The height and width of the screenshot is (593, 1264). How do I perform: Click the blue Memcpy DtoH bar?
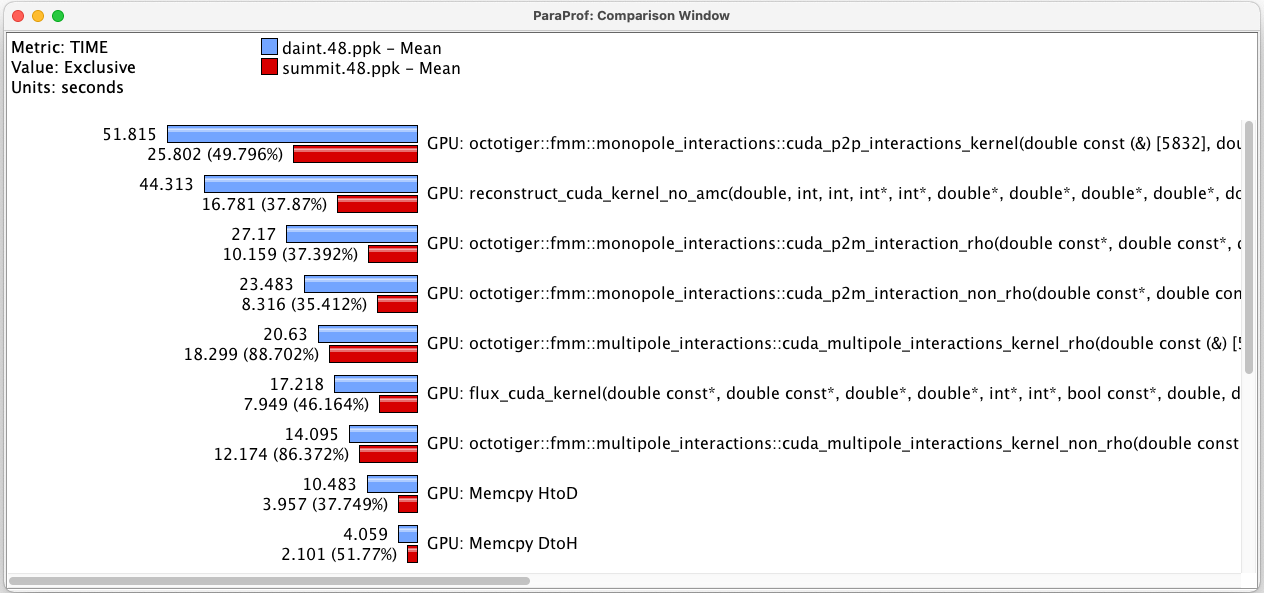pyautogui.click(x=408, y=534)
